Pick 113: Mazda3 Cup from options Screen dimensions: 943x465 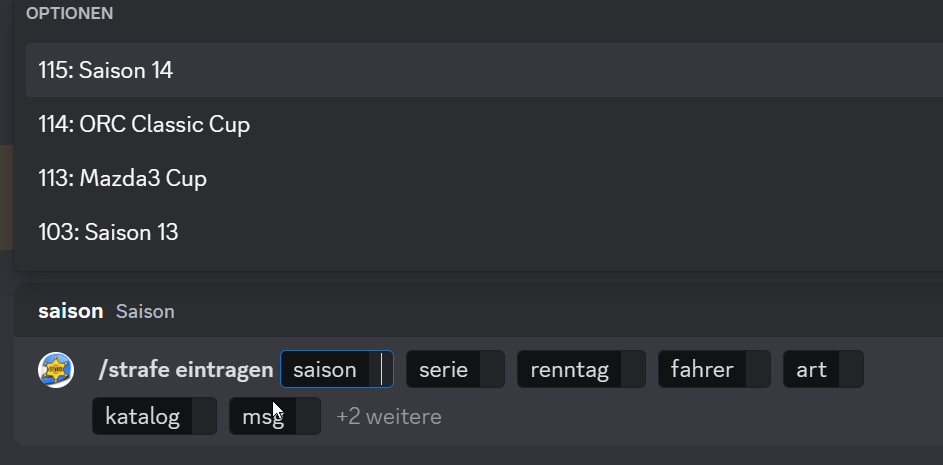(123, 178)
